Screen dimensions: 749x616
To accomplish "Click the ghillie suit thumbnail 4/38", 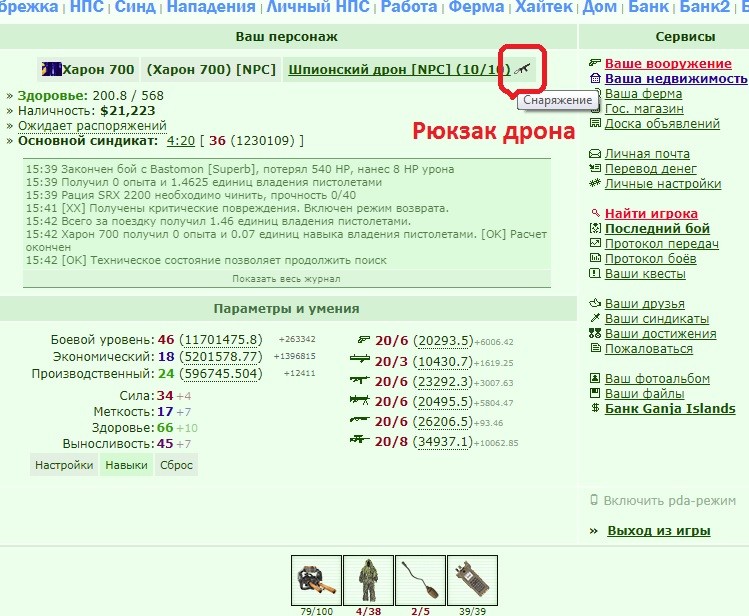I will [368, 580].
